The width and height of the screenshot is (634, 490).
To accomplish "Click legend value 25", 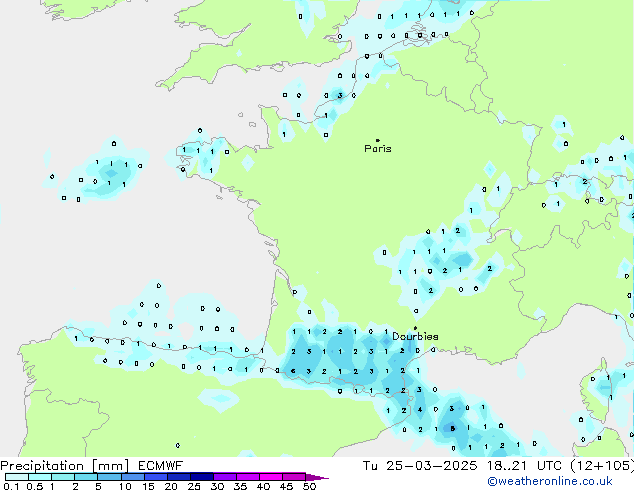I will (x=194, y=486).
